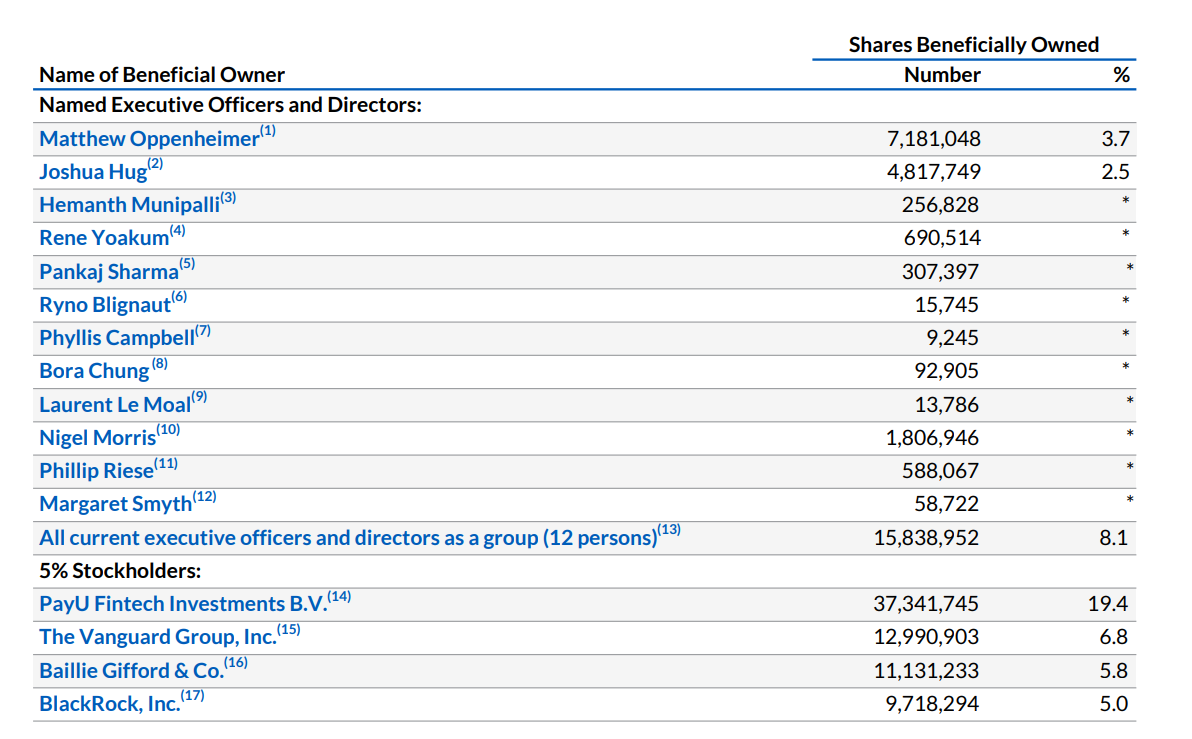Open the Bora Chung link
The height and width of the screenshot is (739, 1192).
(94, 371)
